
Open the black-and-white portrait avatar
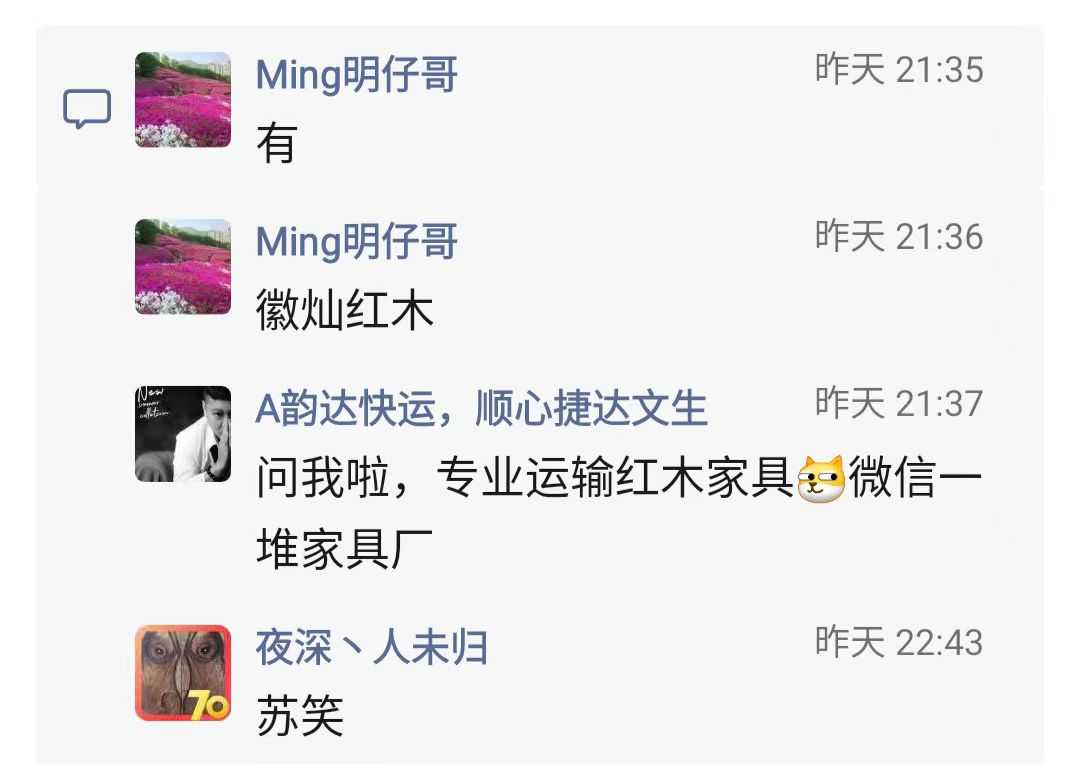[x=183, y=433]
